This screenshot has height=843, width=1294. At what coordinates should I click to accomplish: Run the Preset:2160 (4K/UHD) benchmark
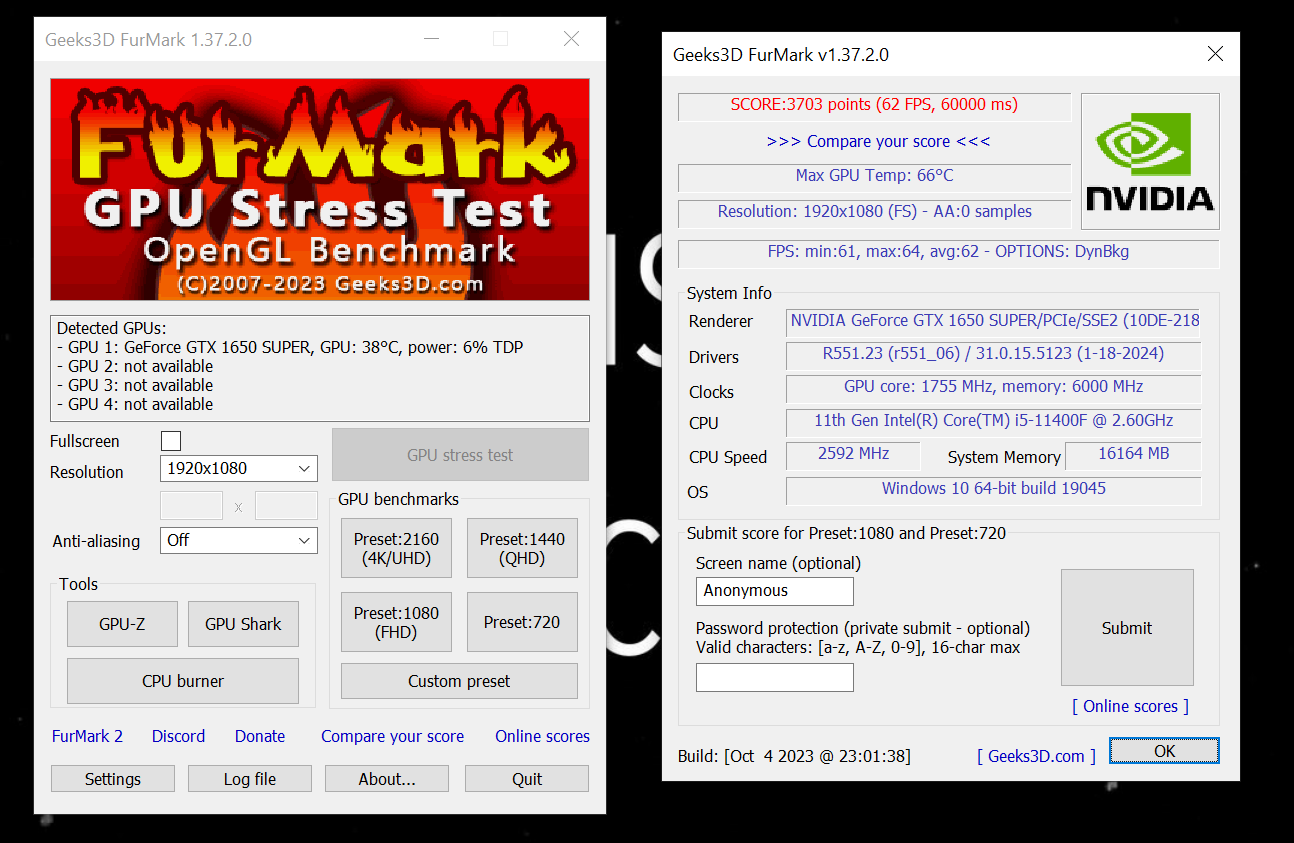coord(396,548)
